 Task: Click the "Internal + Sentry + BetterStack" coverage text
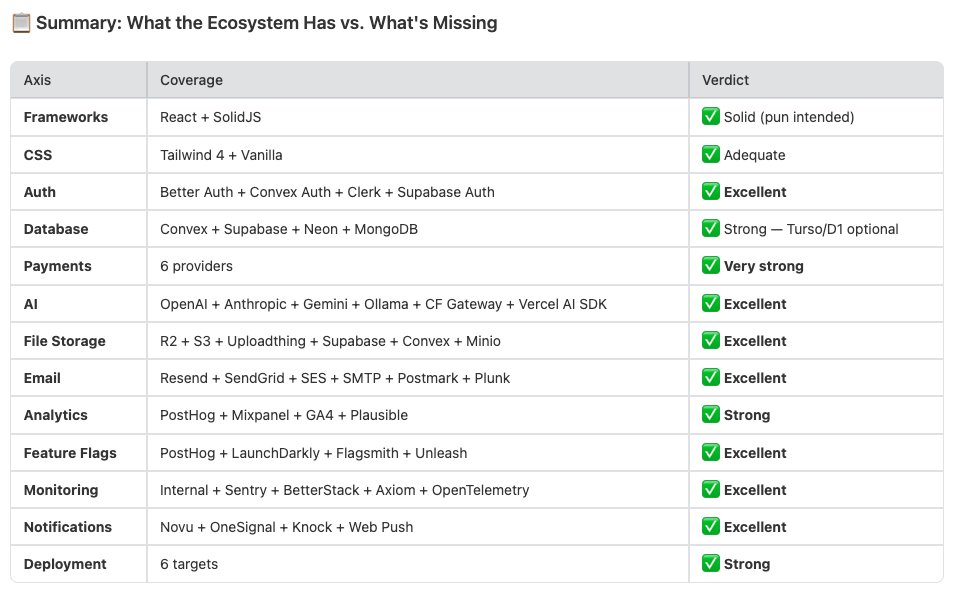tap(259, 491)
